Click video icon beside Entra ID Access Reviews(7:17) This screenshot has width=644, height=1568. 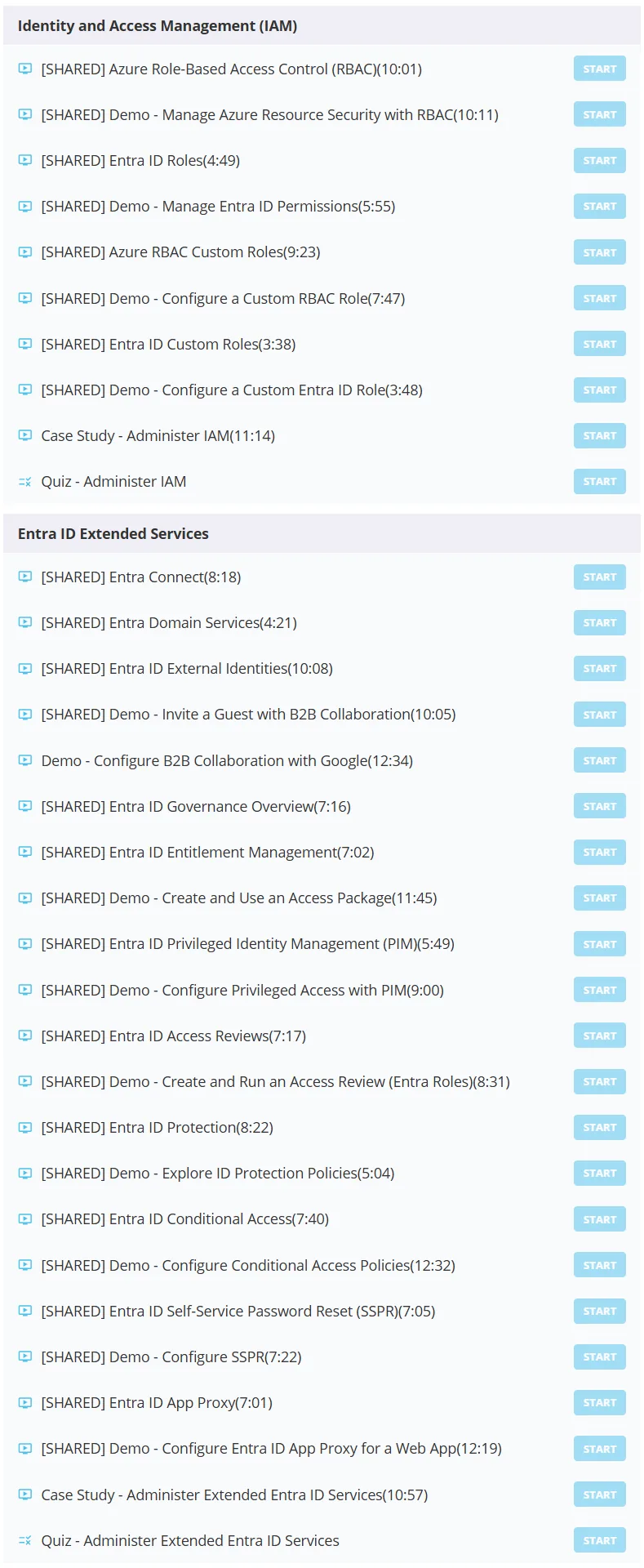tap(24, 1036)
